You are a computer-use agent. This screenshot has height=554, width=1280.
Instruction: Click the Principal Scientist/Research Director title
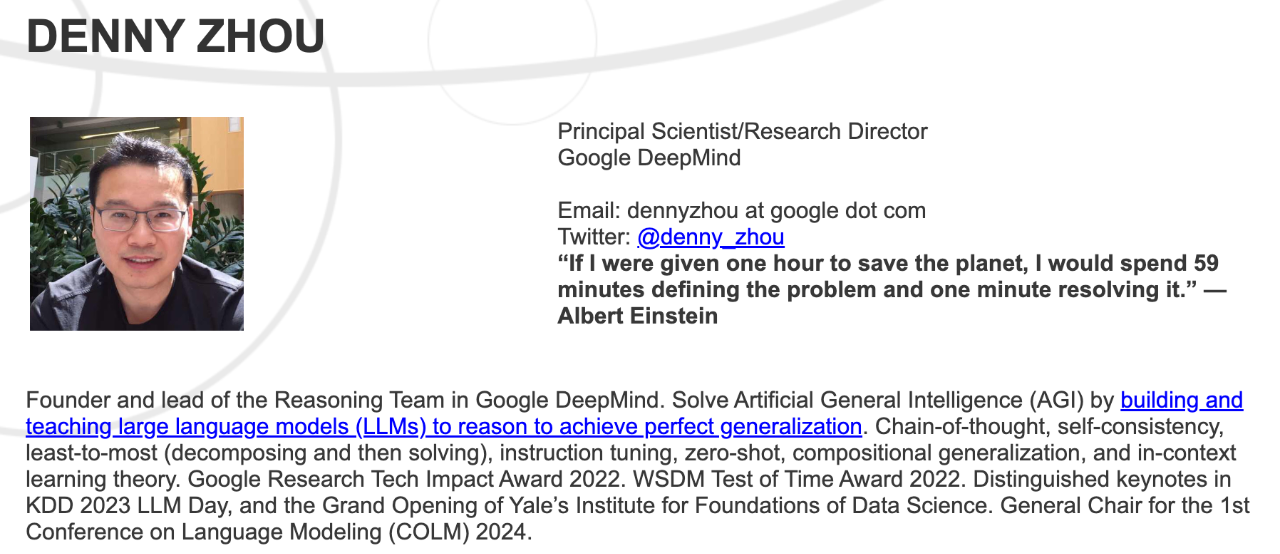tap(742, 131)
